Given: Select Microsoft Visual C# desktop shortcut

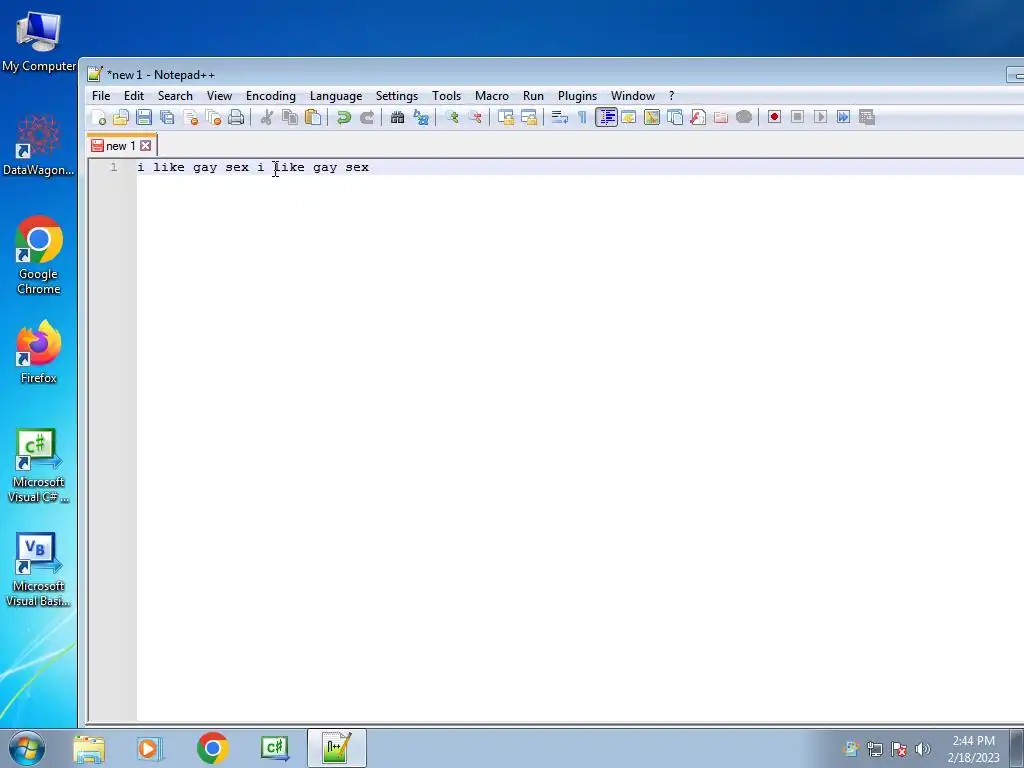Looking at the screenshot, I should click(x=39, y=466).
